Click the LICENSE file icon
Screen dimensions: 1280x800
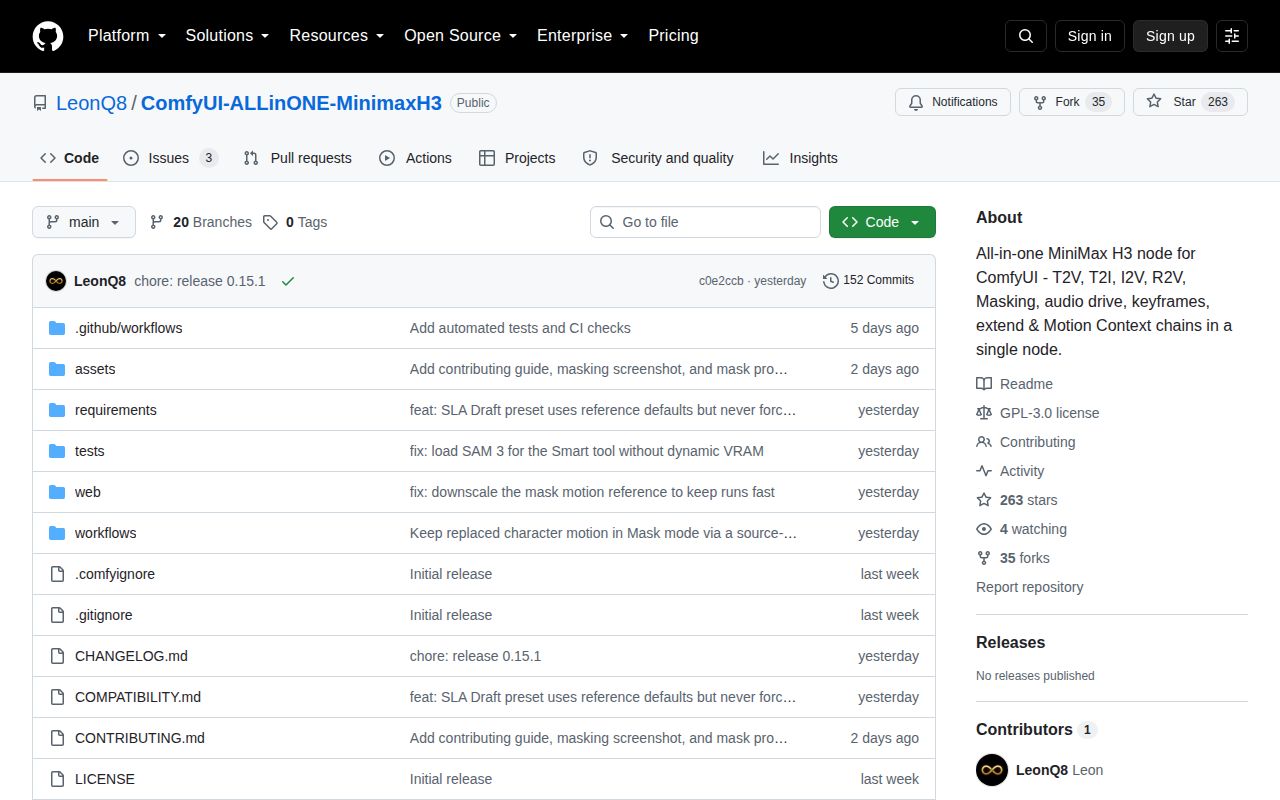(57, 779)
